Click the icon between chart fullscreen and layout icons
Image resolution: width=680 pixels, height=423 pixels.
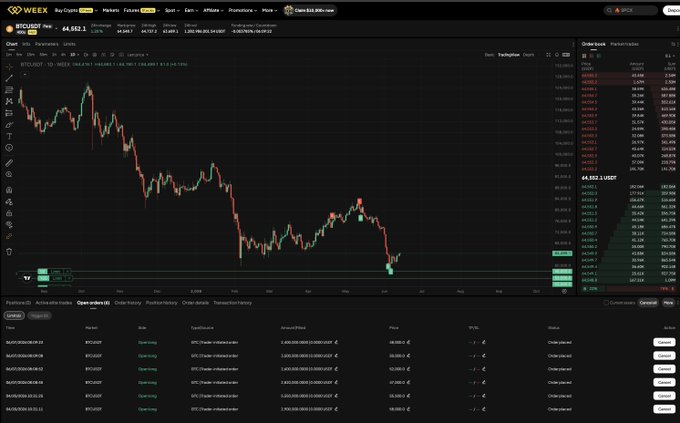557,55
